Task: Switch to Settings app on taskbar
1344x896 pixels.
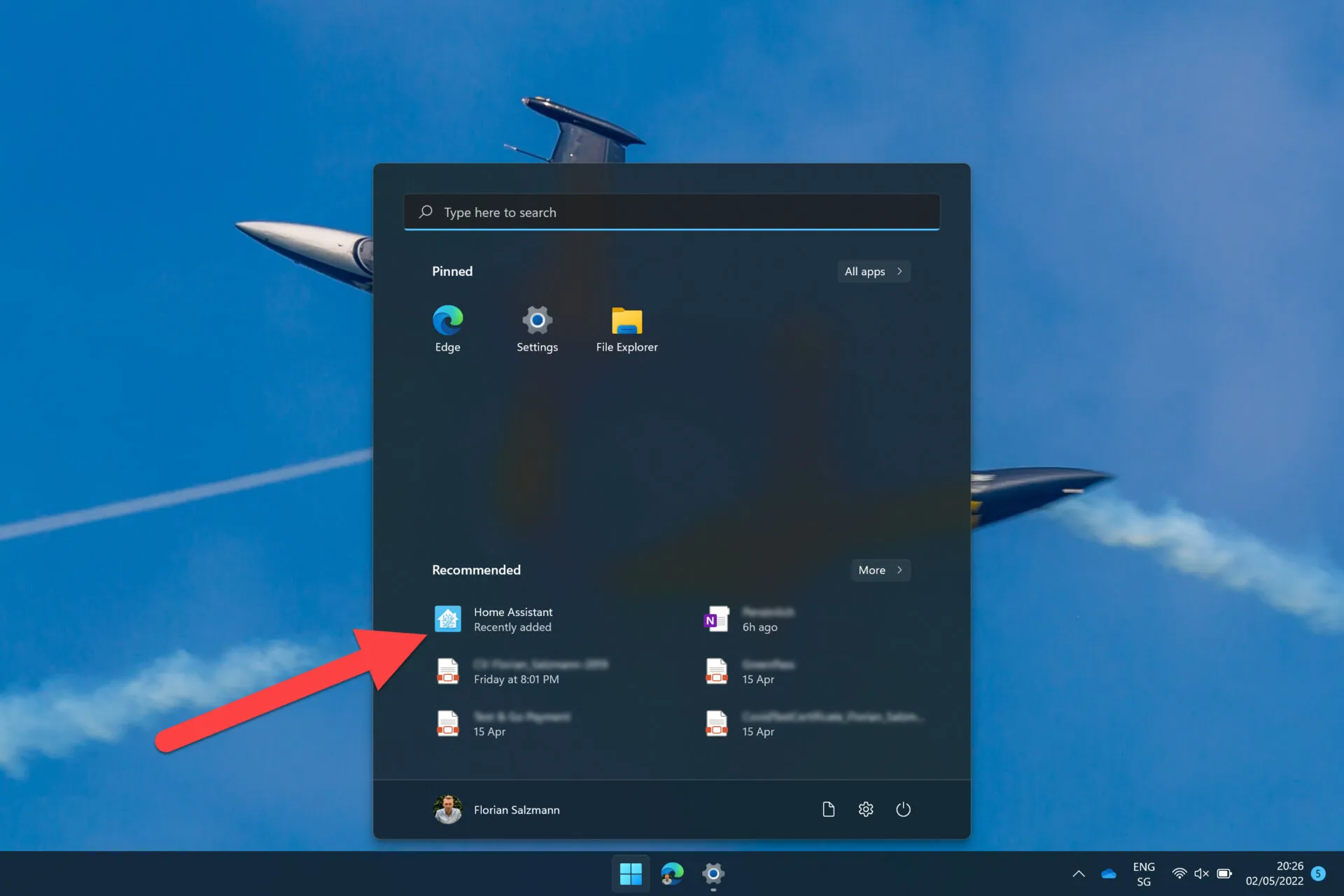Action: pos(713,874)
